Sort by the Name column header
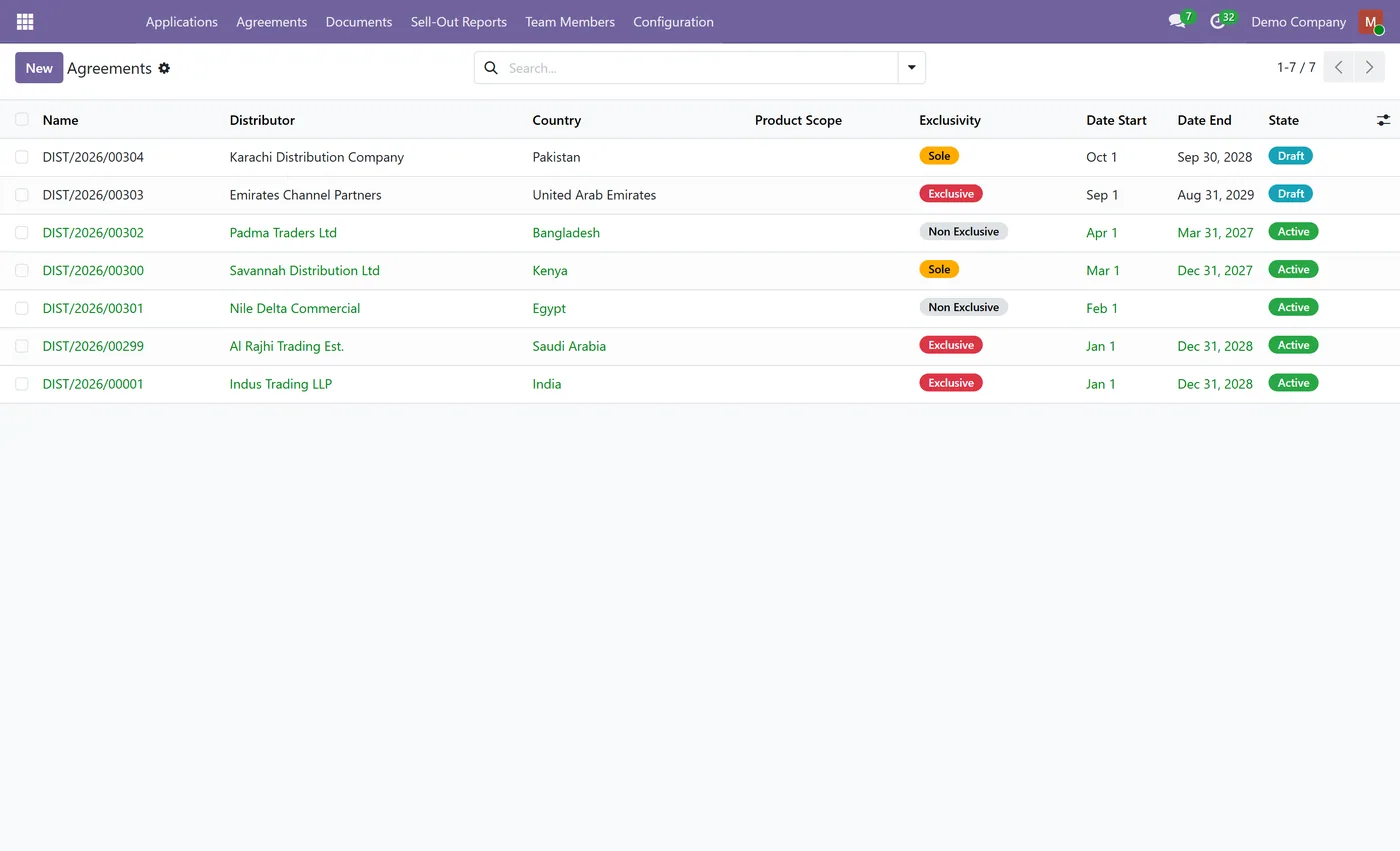The width and height of the screenshot is (1400, 851). click(60, 120)
